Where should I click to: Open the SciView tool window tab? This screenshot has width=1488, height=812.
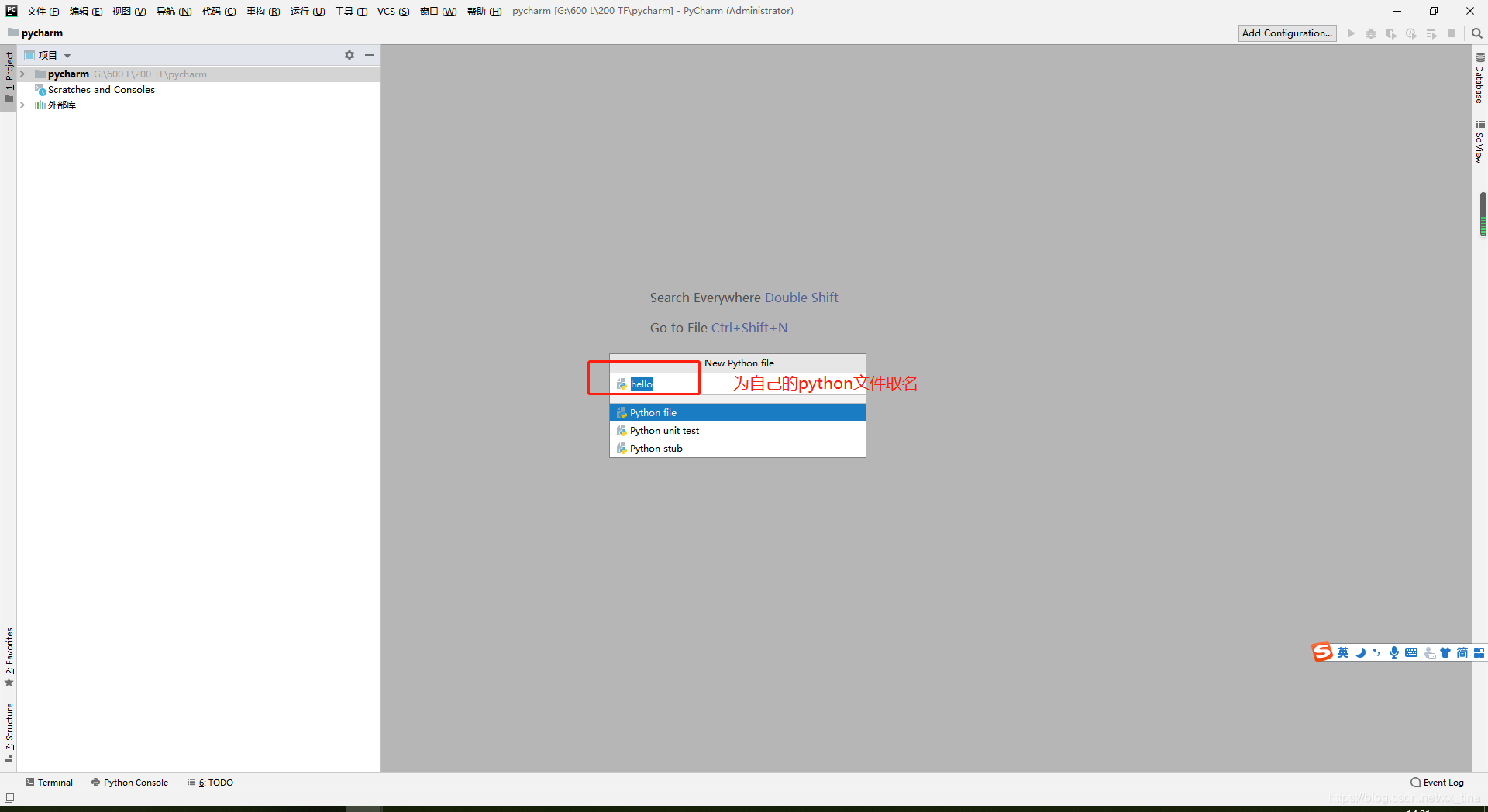(x=1479, y=142)
